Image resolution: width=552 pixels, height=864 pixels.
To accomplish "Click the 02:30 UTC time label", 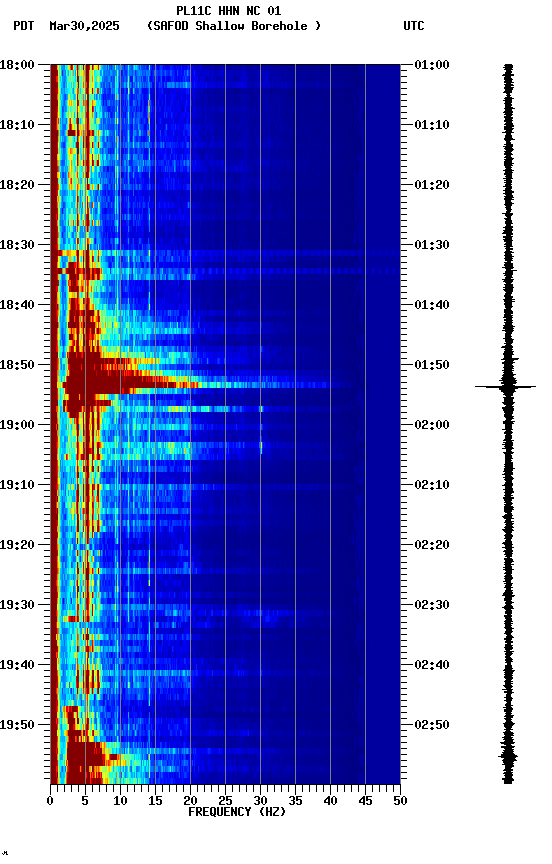I will [432, 606].
